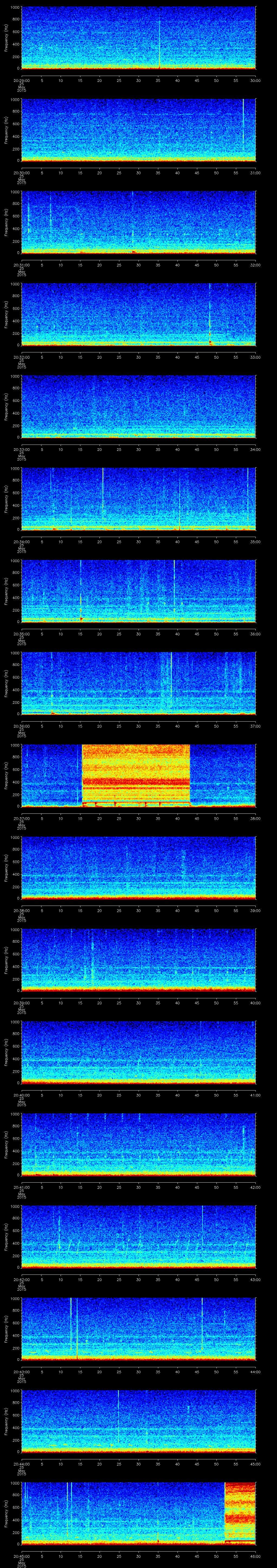Click the 20:41:00 start time label
The width and height of the screenshot is (277, 1568).
[21, 1187]
